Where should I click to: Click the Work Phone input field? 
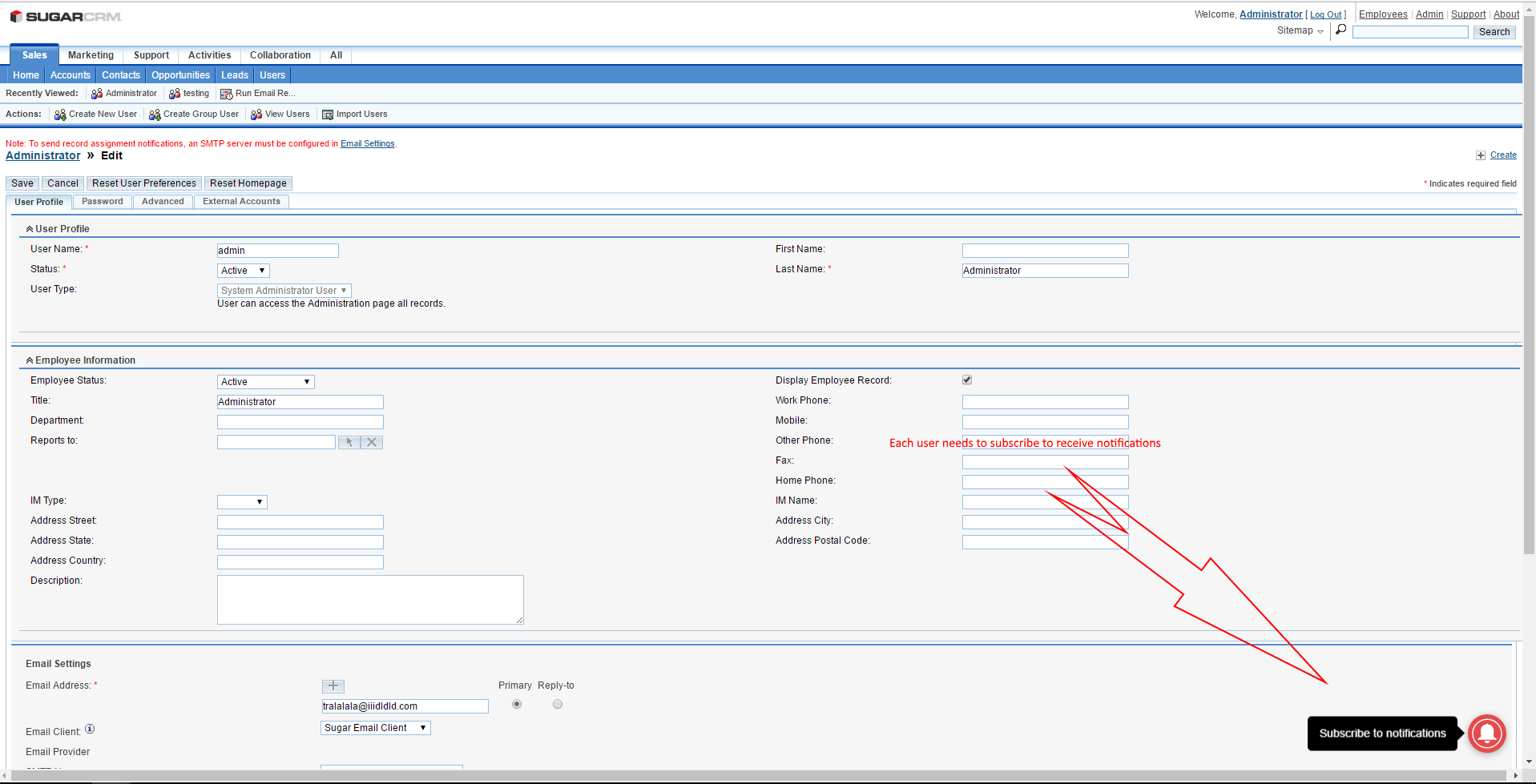pos(1045,402)
